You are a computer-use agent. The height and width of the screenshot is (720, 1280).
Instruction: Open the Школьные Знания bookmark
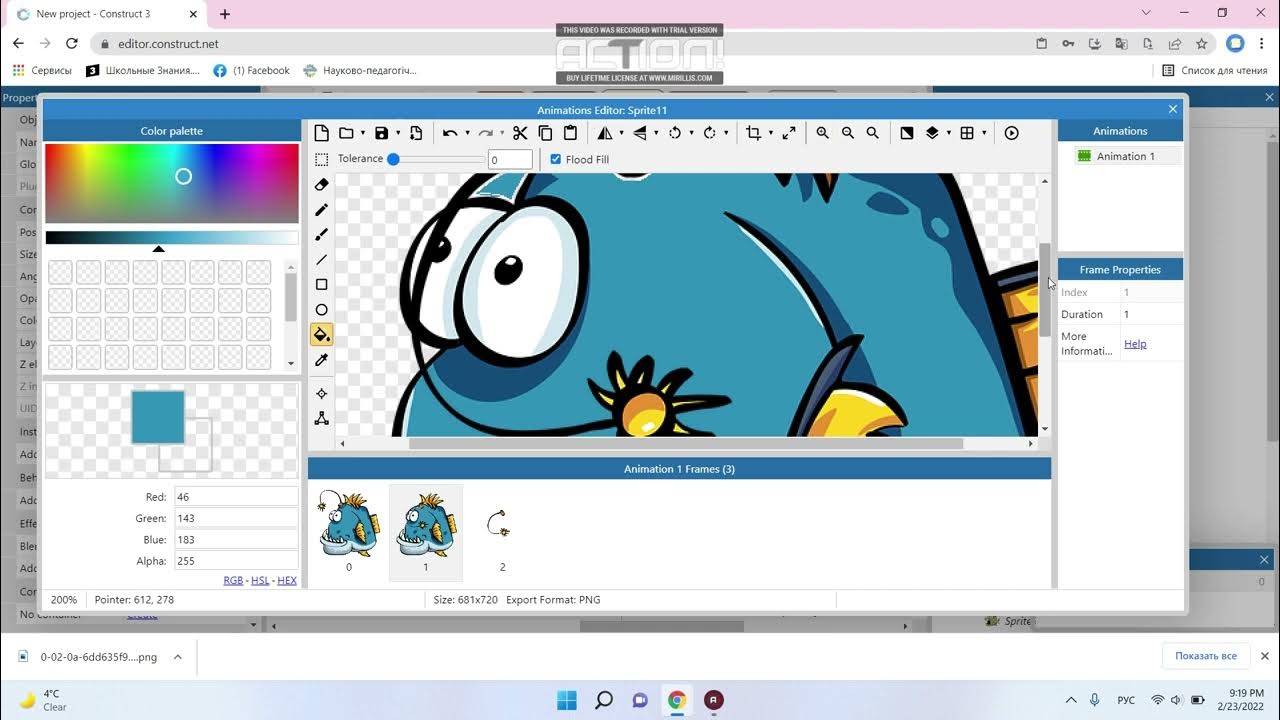coord(143,71)
